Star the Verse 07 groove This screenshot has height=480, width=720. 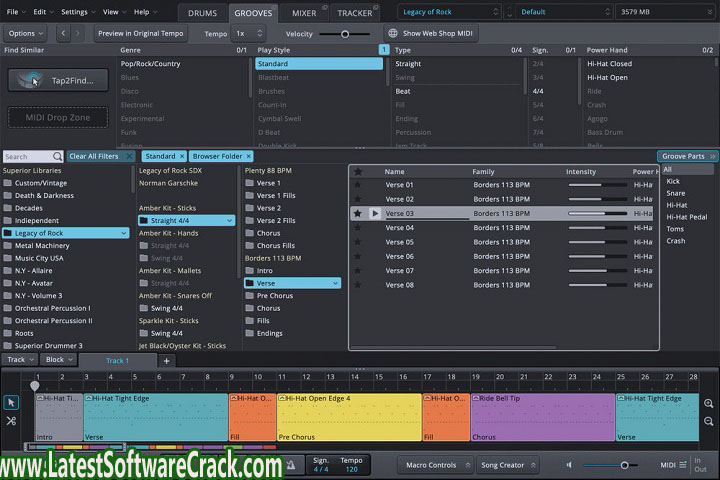pos(358,271)
